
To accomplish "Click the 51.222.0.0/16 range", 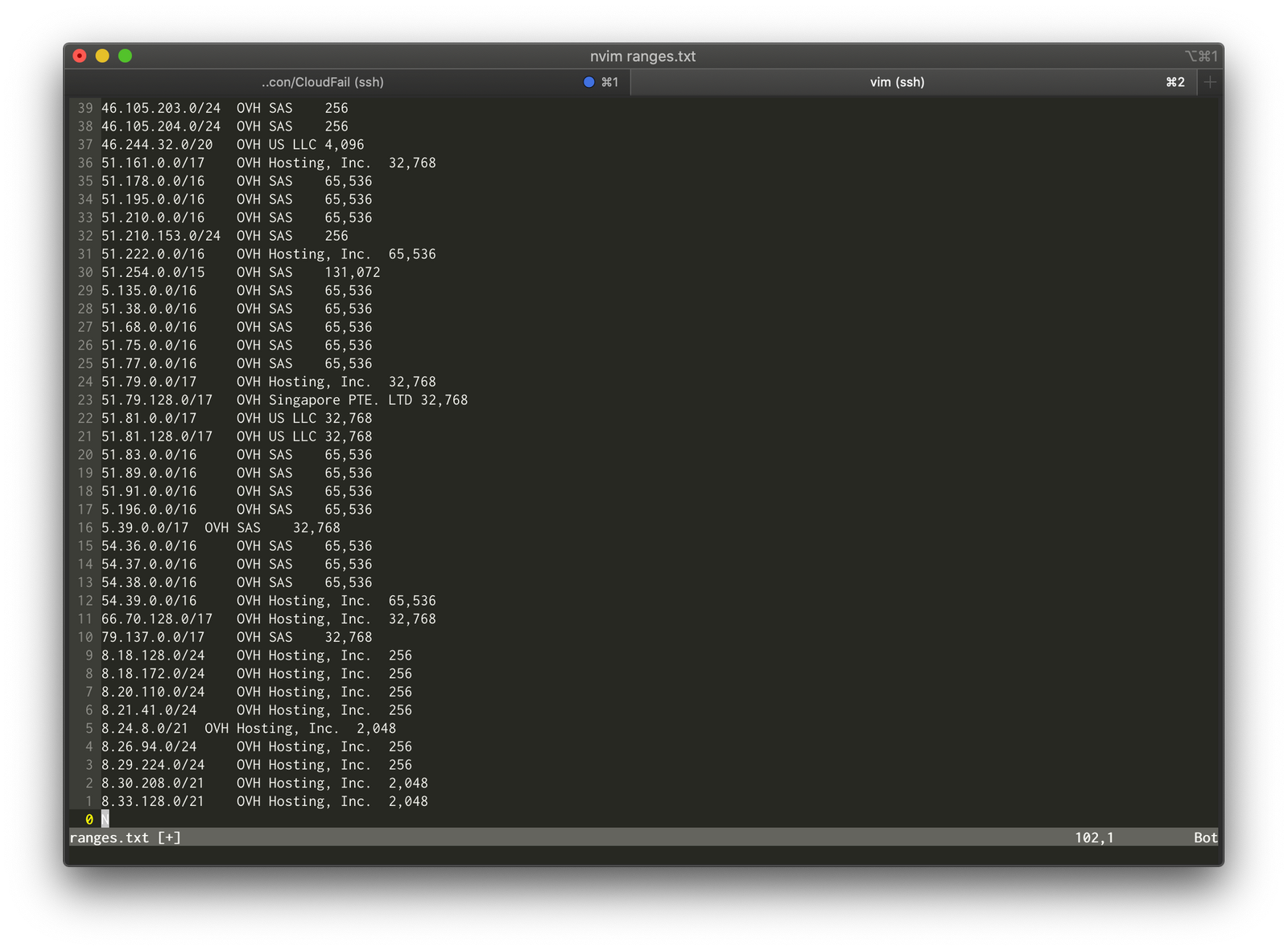I will coord(153,254).
